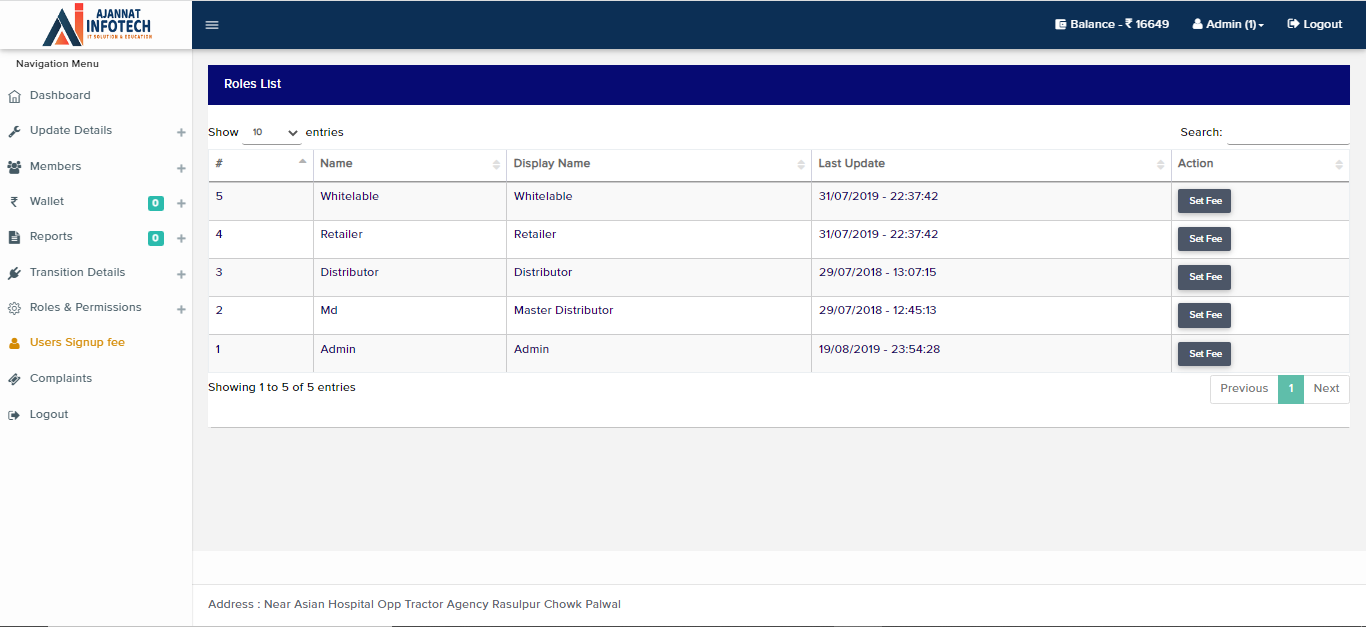Viewport: 1366px width, 627px height.
Task: Expand the Update Details submenu plus
Action: click(x=181, y=132)
